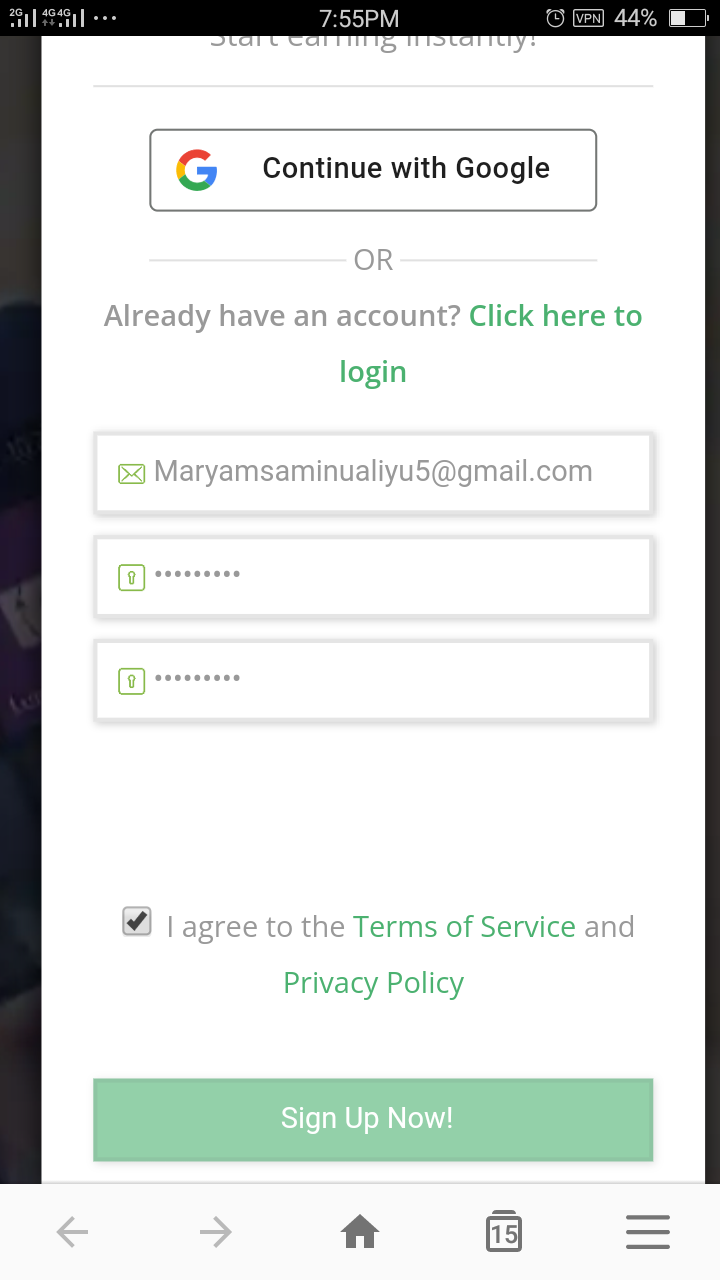The width and height of the screenshot is (720, 1280).
Task: Tap the battery icon in status bar
Action: [689, 18]
